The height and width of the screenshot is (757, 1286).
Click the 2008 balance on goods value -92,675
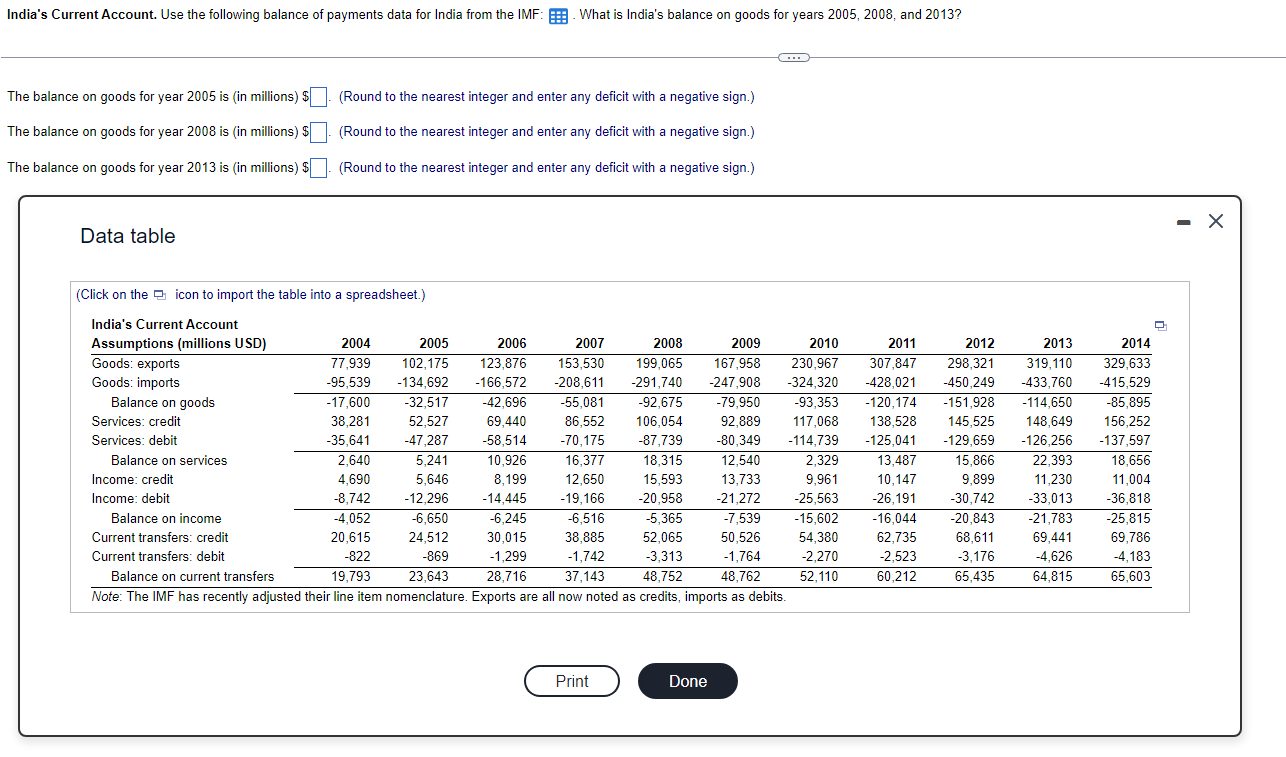(x=662, y=403)
